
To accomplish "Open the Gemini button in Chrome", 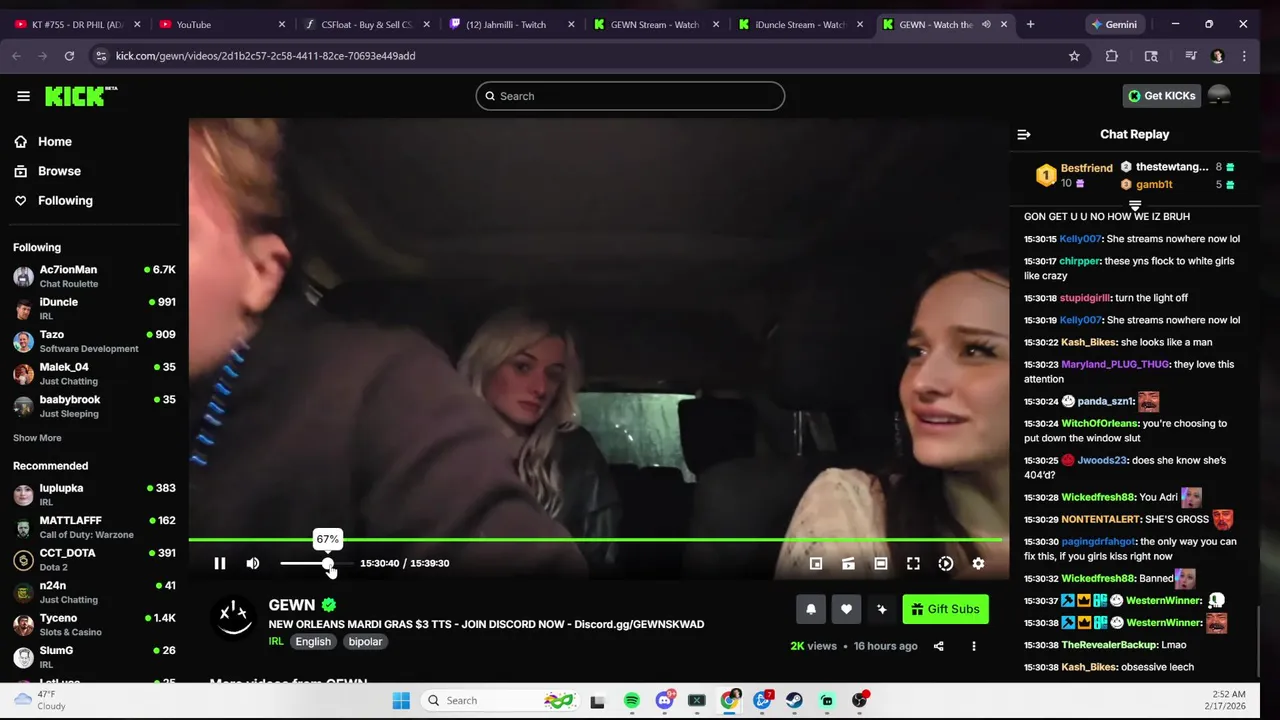I will [1114, 24].
